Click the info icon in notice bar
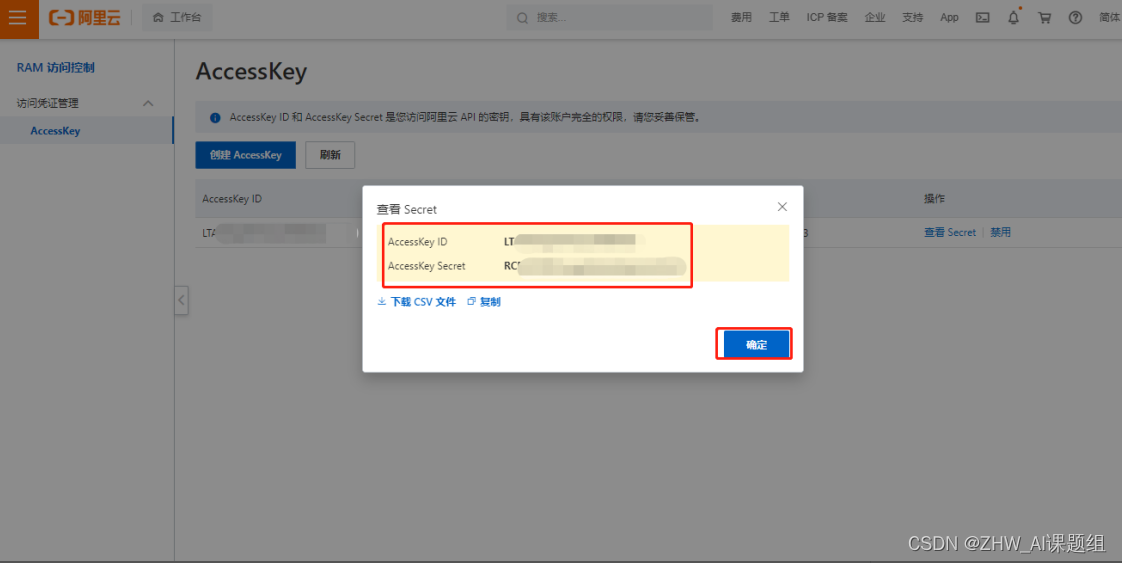Screen dimensions: 1122x563 [215, 117]
